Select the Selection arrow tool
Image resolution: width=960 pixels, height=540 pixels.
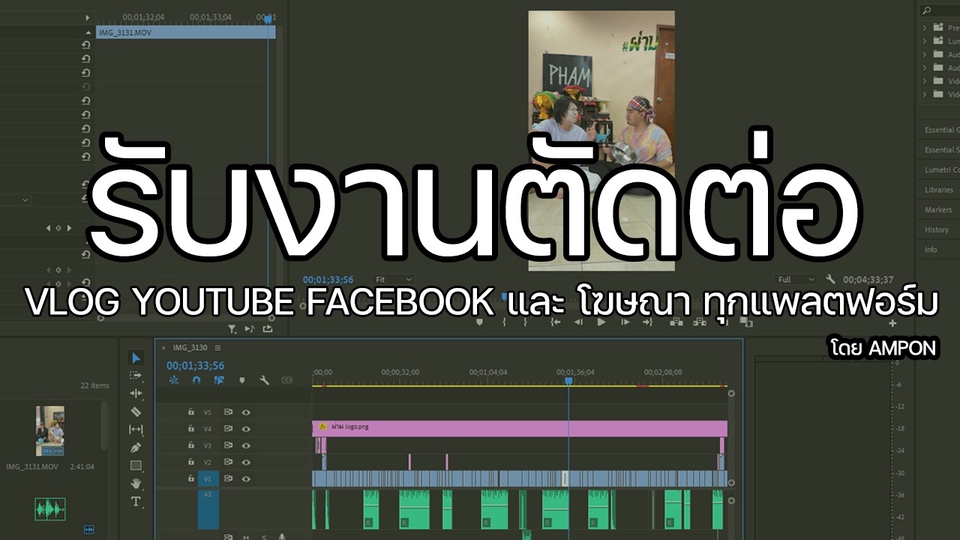(136, 358)
